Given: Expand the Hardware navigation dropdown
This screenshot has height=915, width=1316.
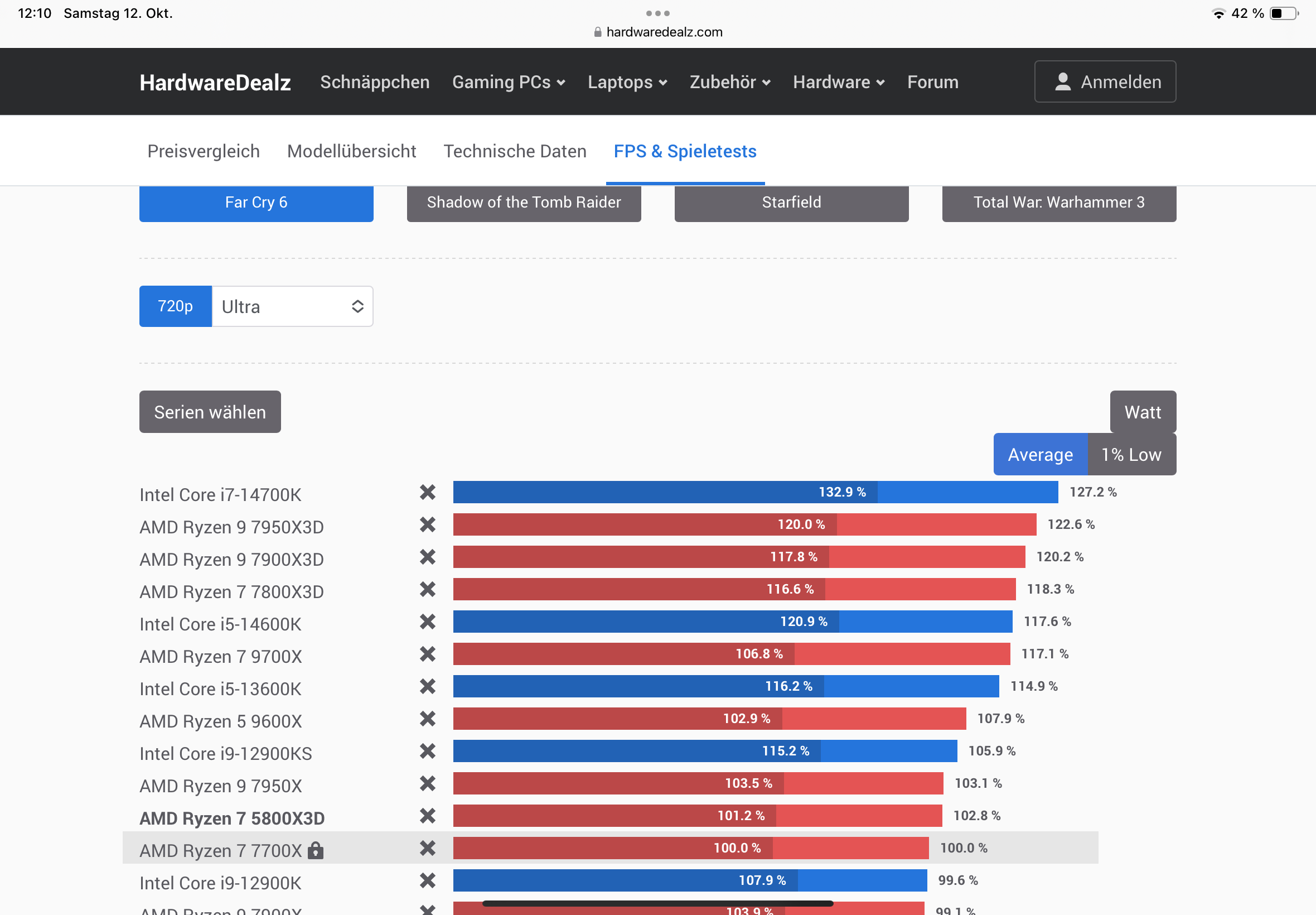Looking at the screenshot, I should click(838, 82).
